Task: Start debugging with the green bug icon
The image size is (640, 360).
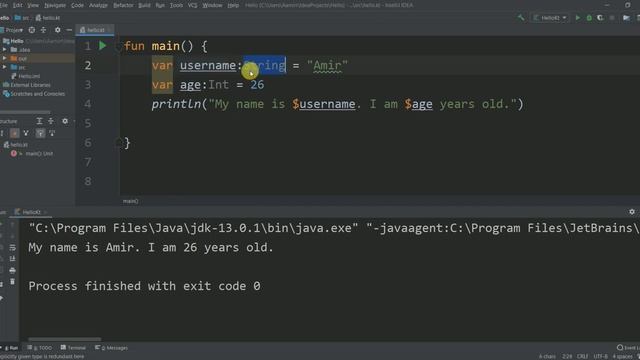Action: pyautogui.click(x=589, y=18)
